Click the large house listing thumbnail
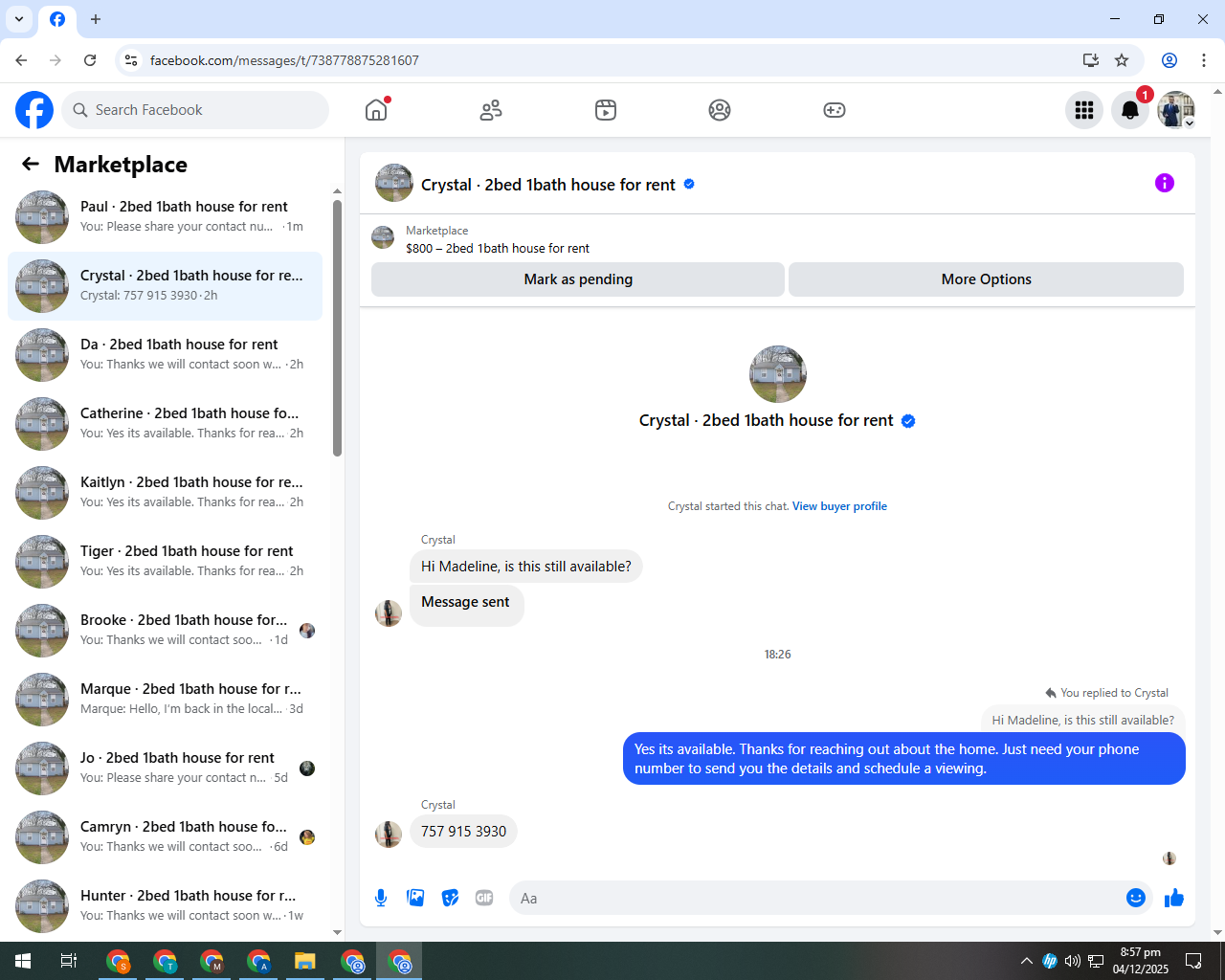 (x=778, y=374)
